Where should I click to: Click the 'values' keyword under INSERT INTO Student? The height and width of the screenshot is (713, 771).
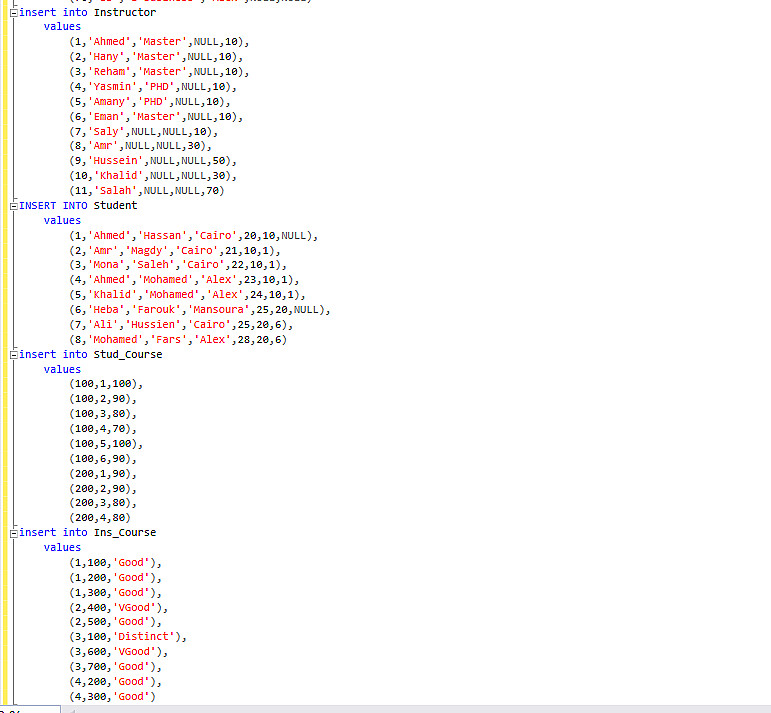tap(62, 220)
